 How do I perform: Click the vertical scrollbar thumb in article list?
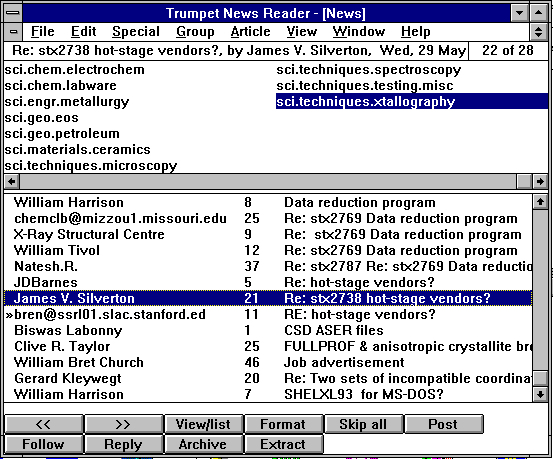(x=540, y=379)
